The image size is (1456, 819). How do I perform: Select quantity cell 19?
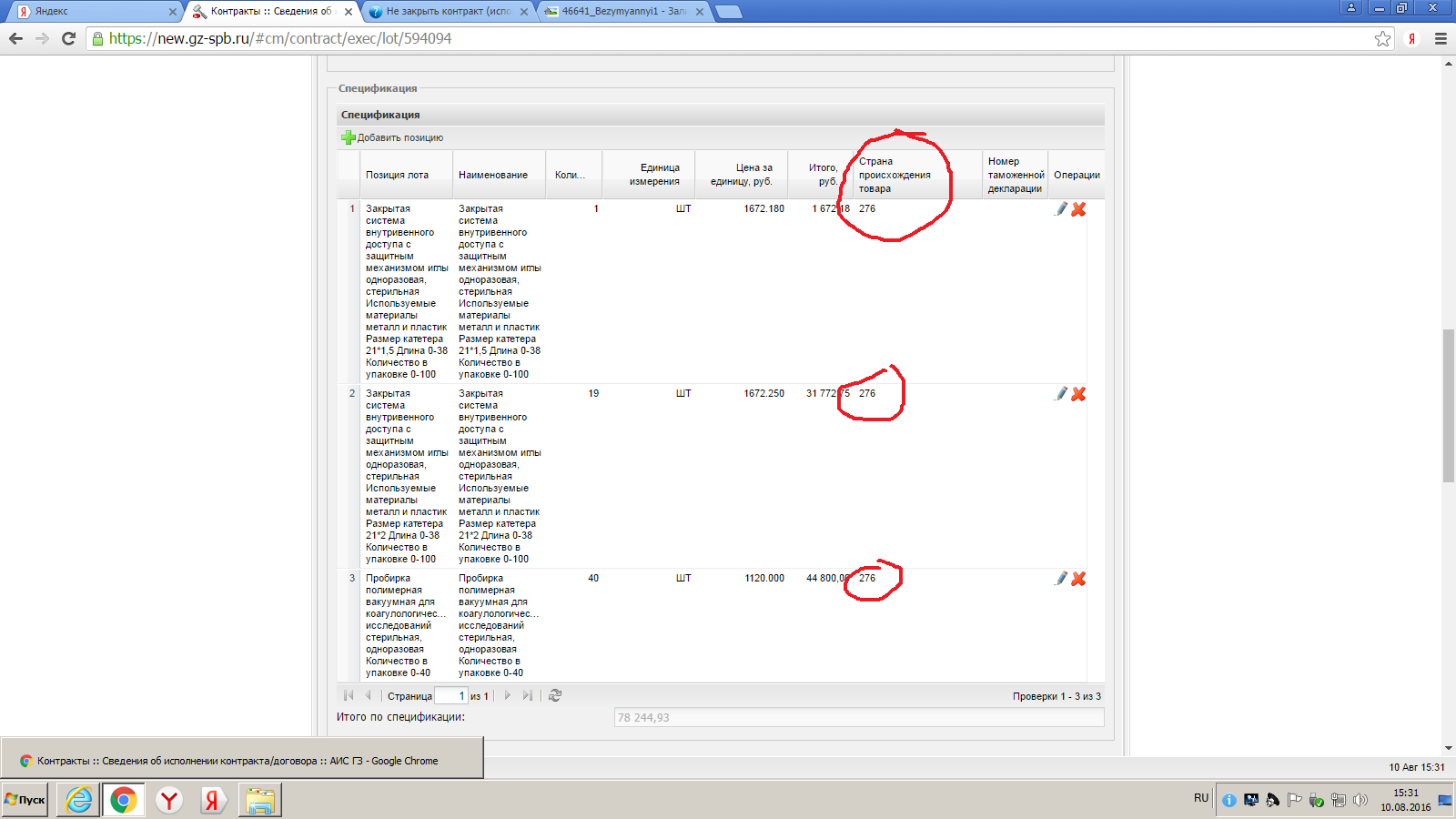[593, 393]
